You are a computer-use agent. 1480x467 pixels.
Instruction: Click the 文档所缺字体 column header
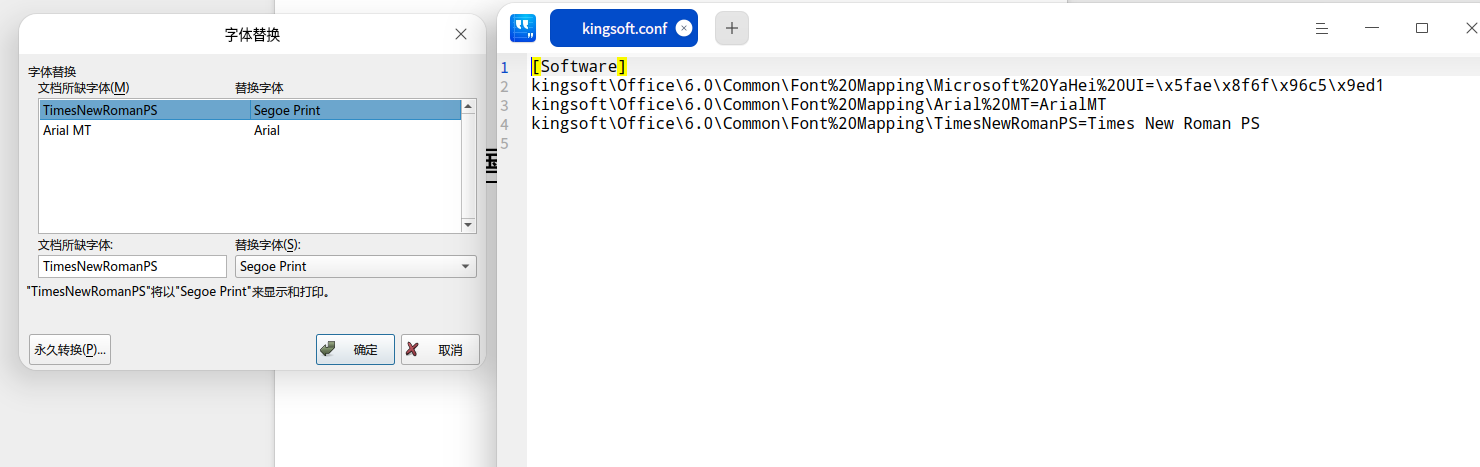(84, 89)
